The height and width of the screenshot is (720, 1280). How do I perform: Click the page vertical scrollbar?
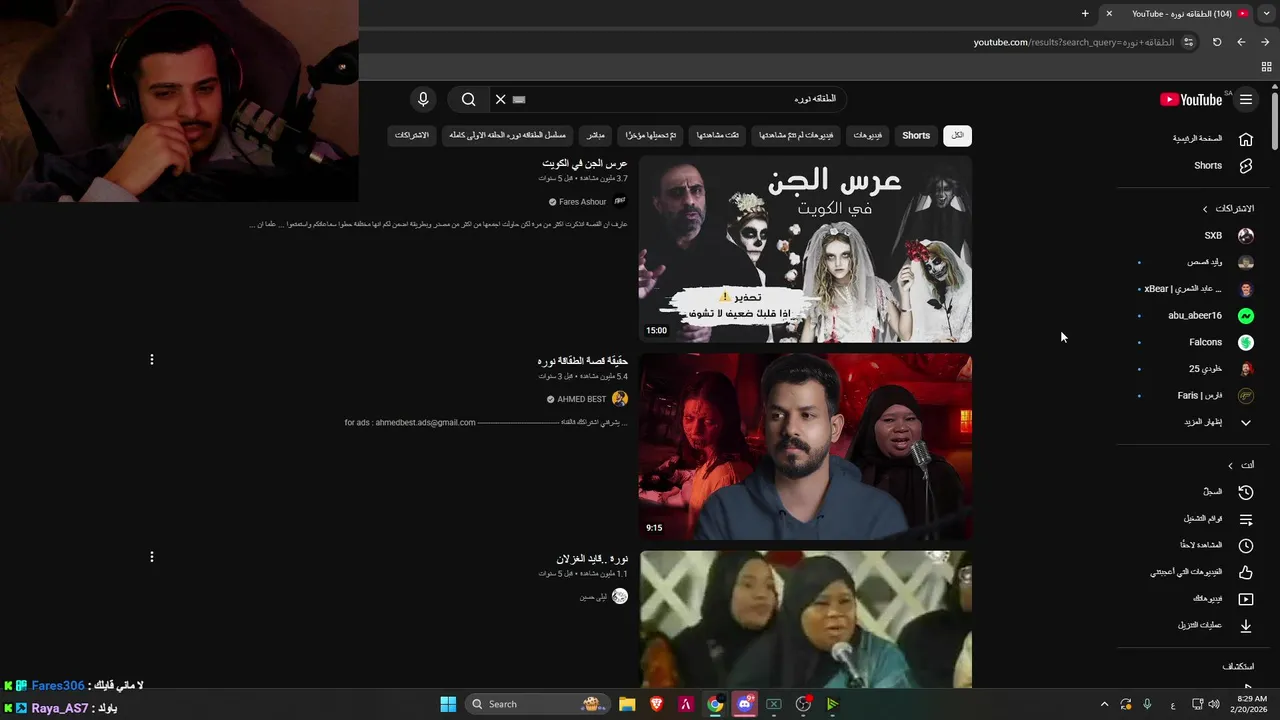[x=1275, y=122]
